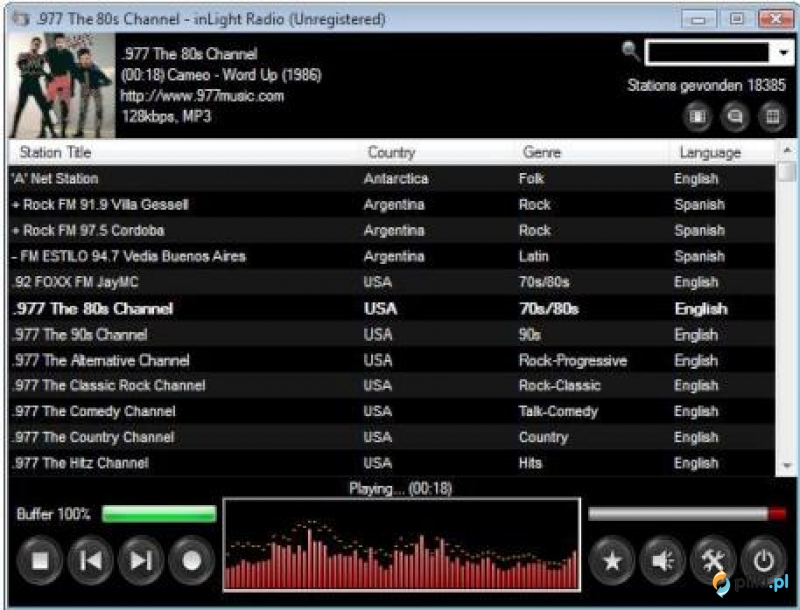Click the Buffer progress bar
Screen dimensions: 800x610
(159, 514)
